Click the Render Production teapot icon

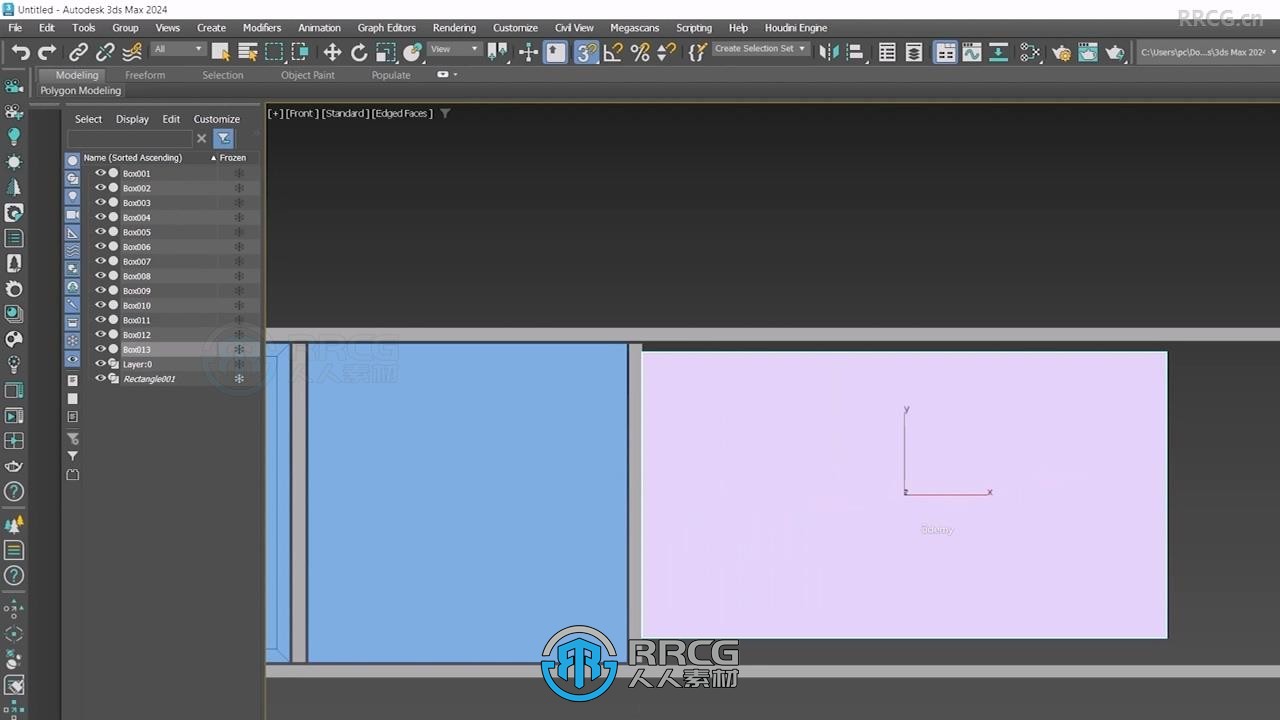click(1115, 52)
